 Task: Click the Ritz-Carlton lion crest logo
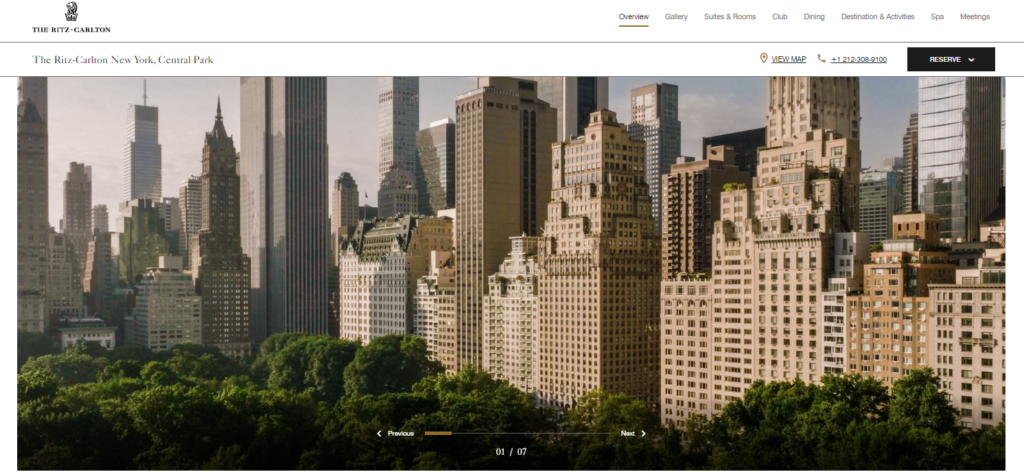coord(71,12)
